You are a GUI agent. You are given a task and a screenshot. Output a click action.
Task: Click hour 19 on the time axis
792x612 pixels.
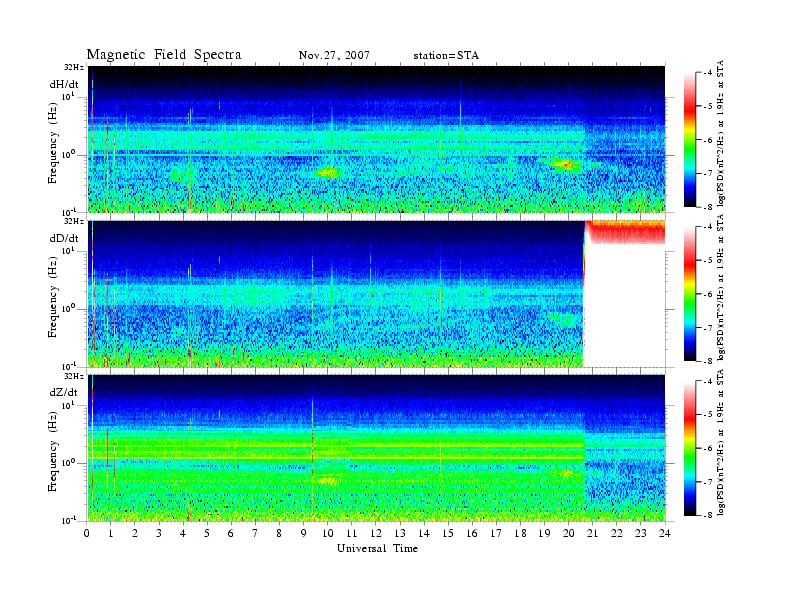coord(544,533)
